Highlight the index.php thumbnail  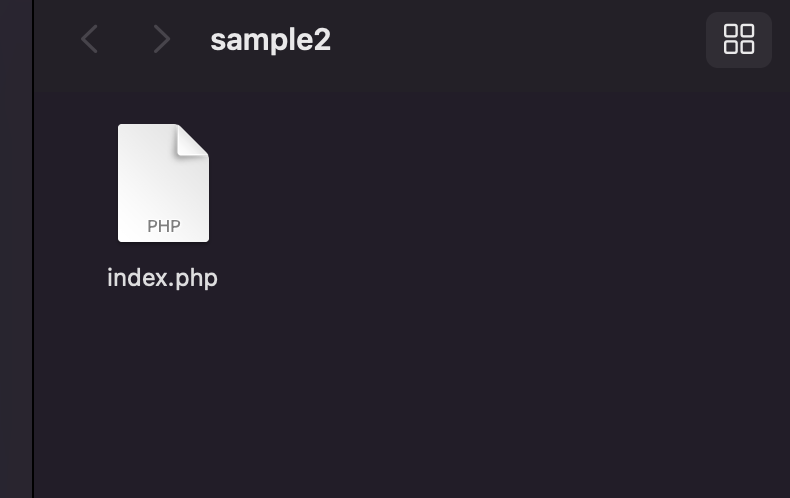163,183
